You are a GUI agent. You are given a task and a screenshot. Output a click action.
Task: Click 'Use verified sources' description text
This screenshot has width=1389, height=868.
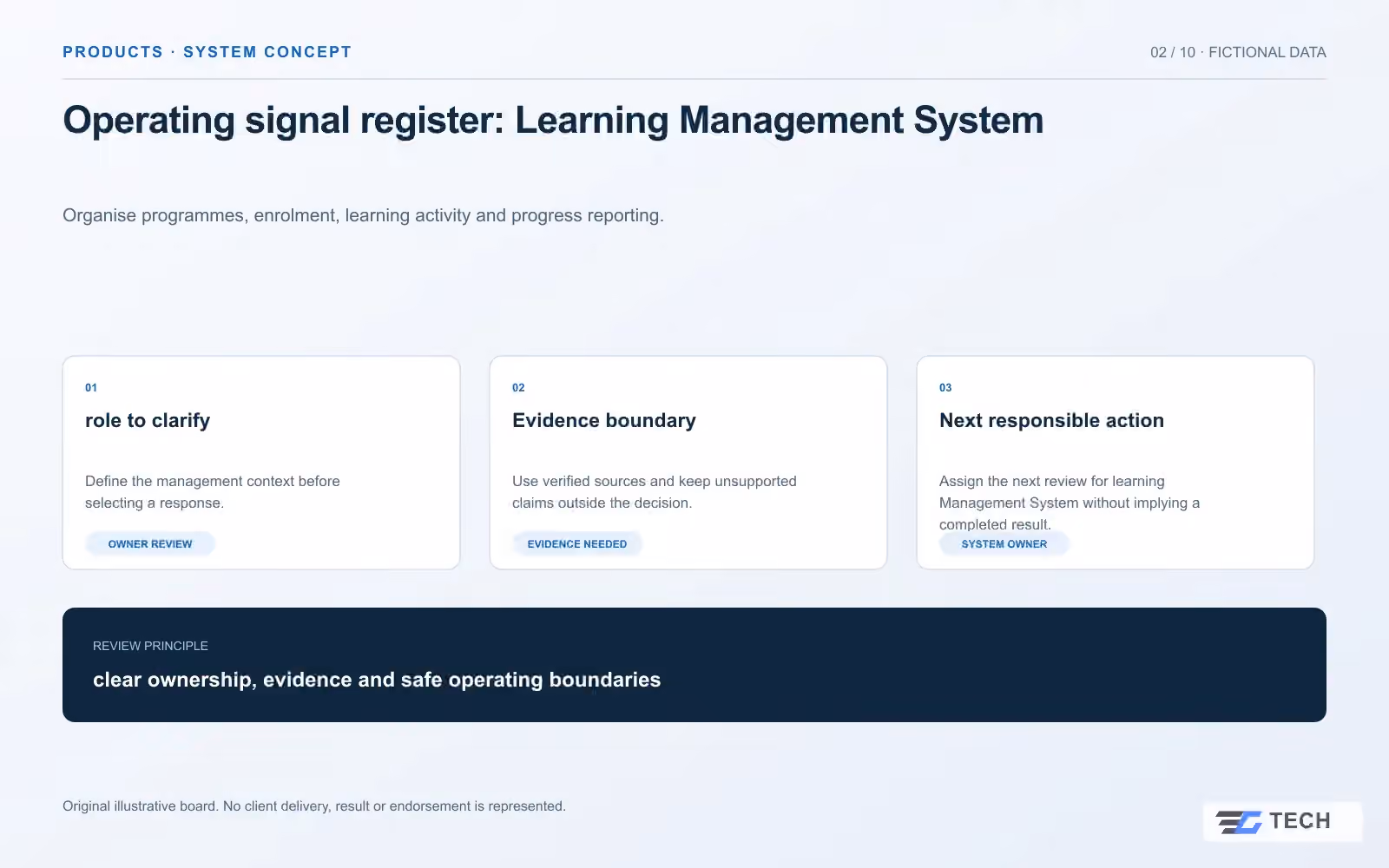655,492
